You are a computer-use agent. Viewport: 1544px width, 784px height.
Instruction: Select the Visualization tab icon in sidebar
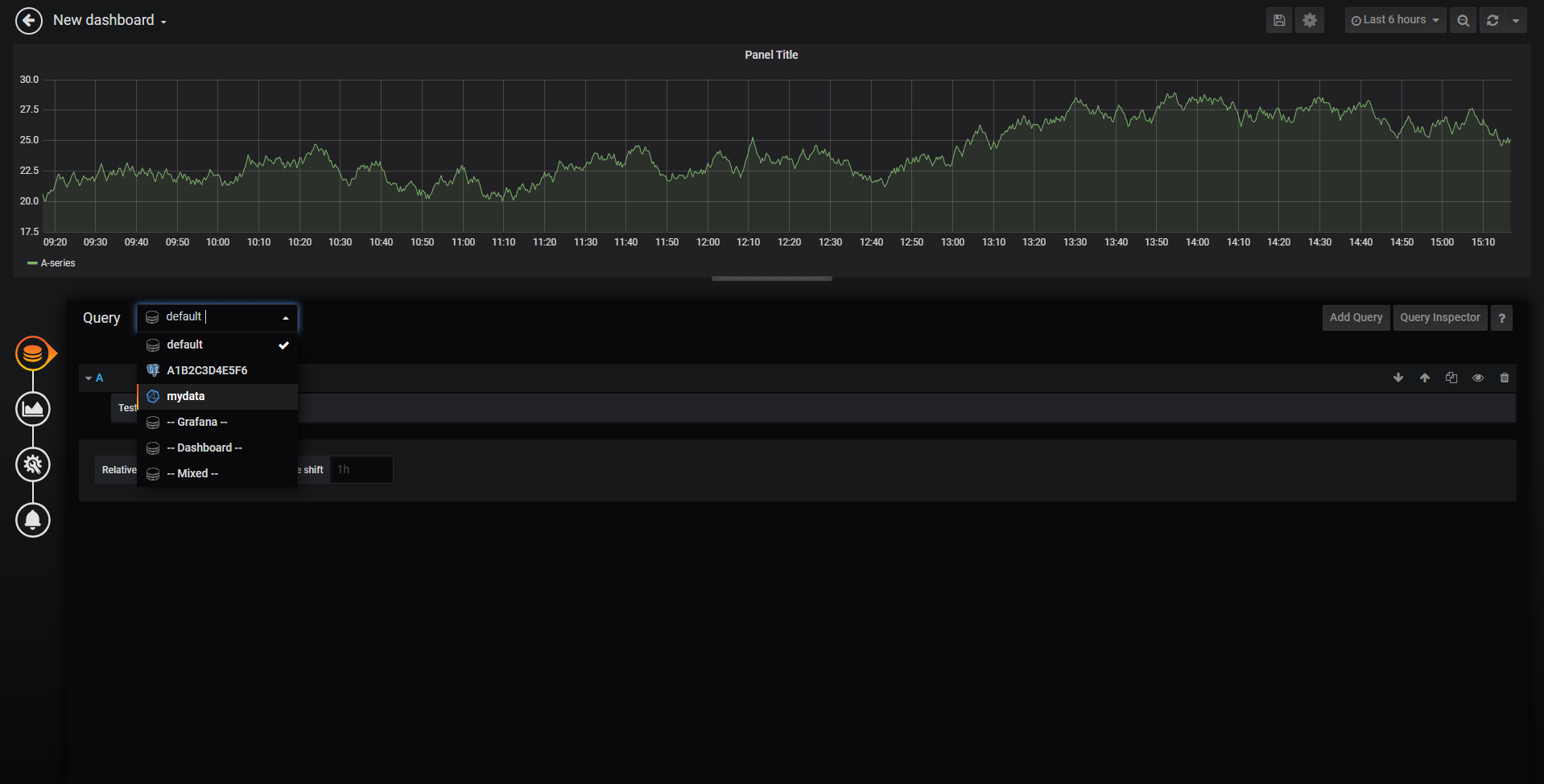(33, 409)
